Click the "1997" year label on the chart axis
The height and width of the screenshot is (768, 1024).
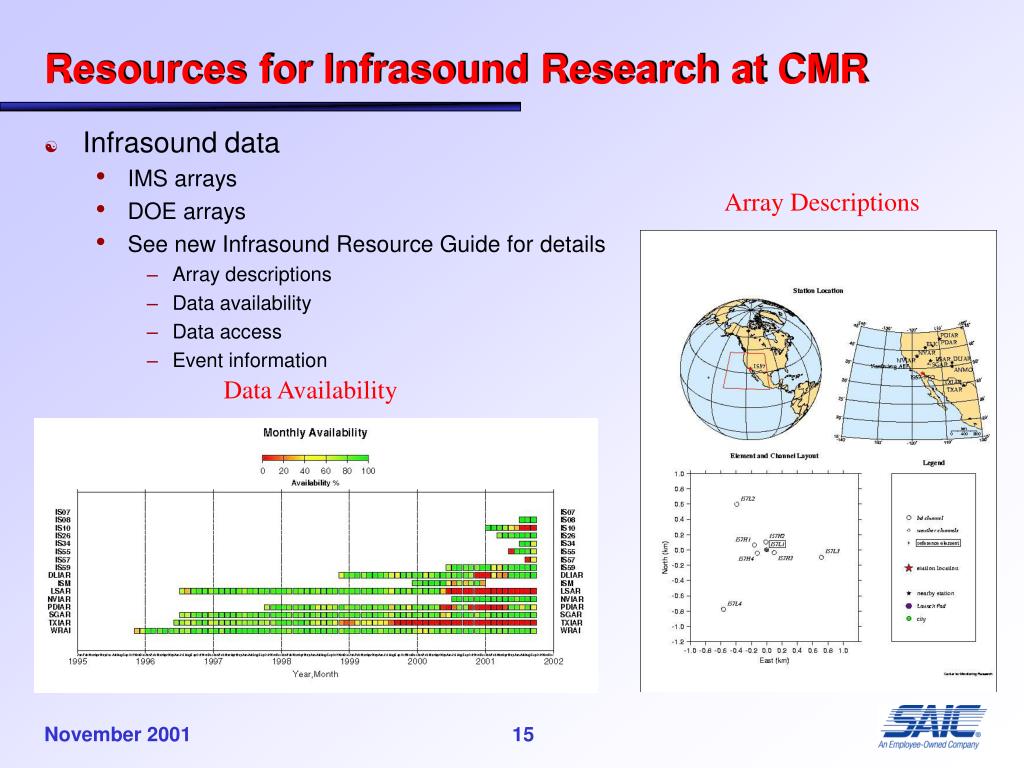point(214,662)
